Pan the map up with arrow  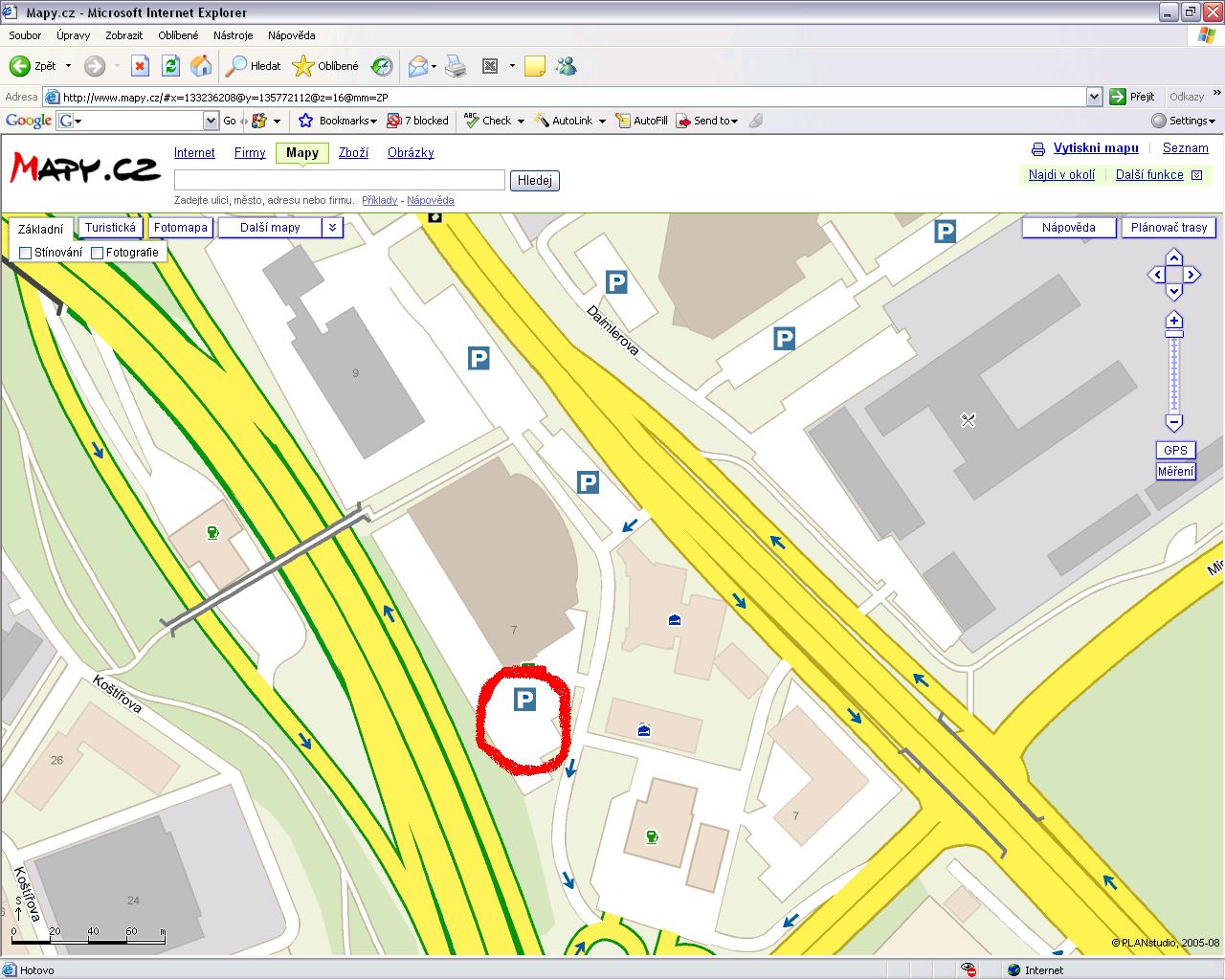coord(1174,257)
